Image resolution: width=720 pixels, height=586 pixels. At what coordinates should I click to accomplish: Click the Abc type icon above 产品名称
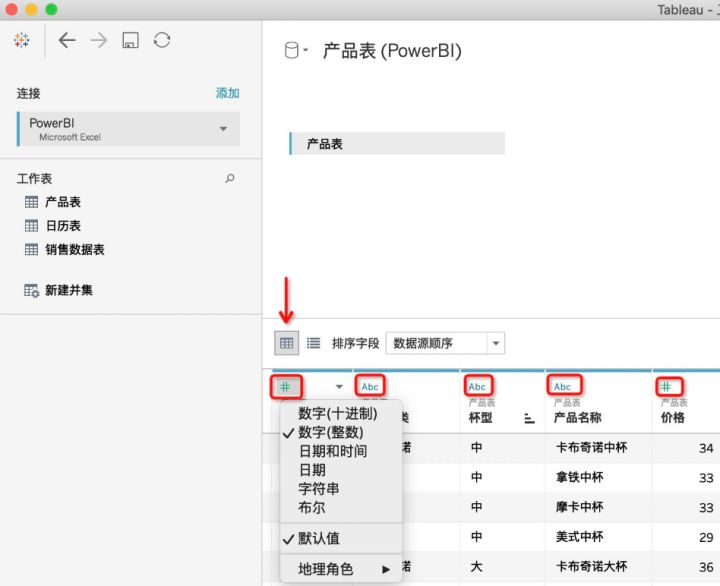563,386
